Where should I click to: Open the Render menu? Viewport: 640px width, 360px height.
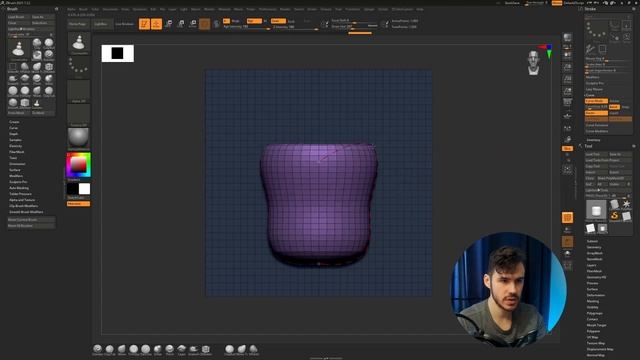285,9
